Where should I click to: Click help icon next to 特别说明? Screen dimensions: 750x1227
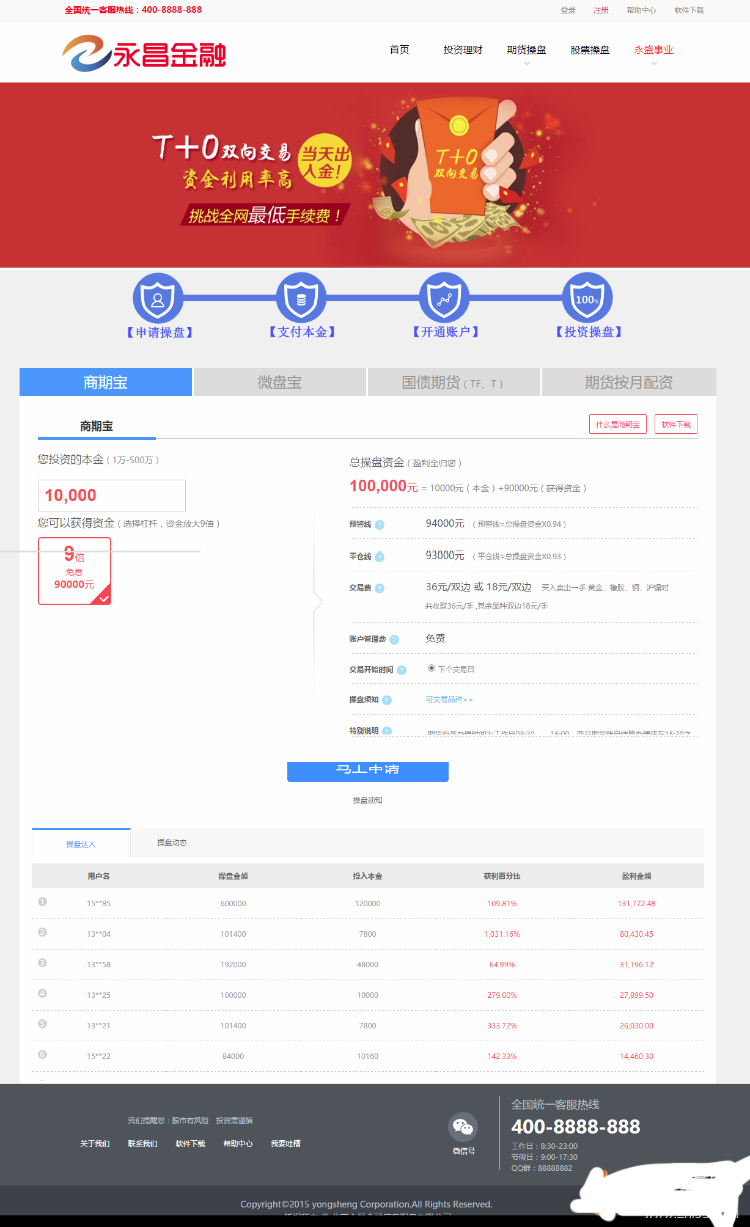387,732
